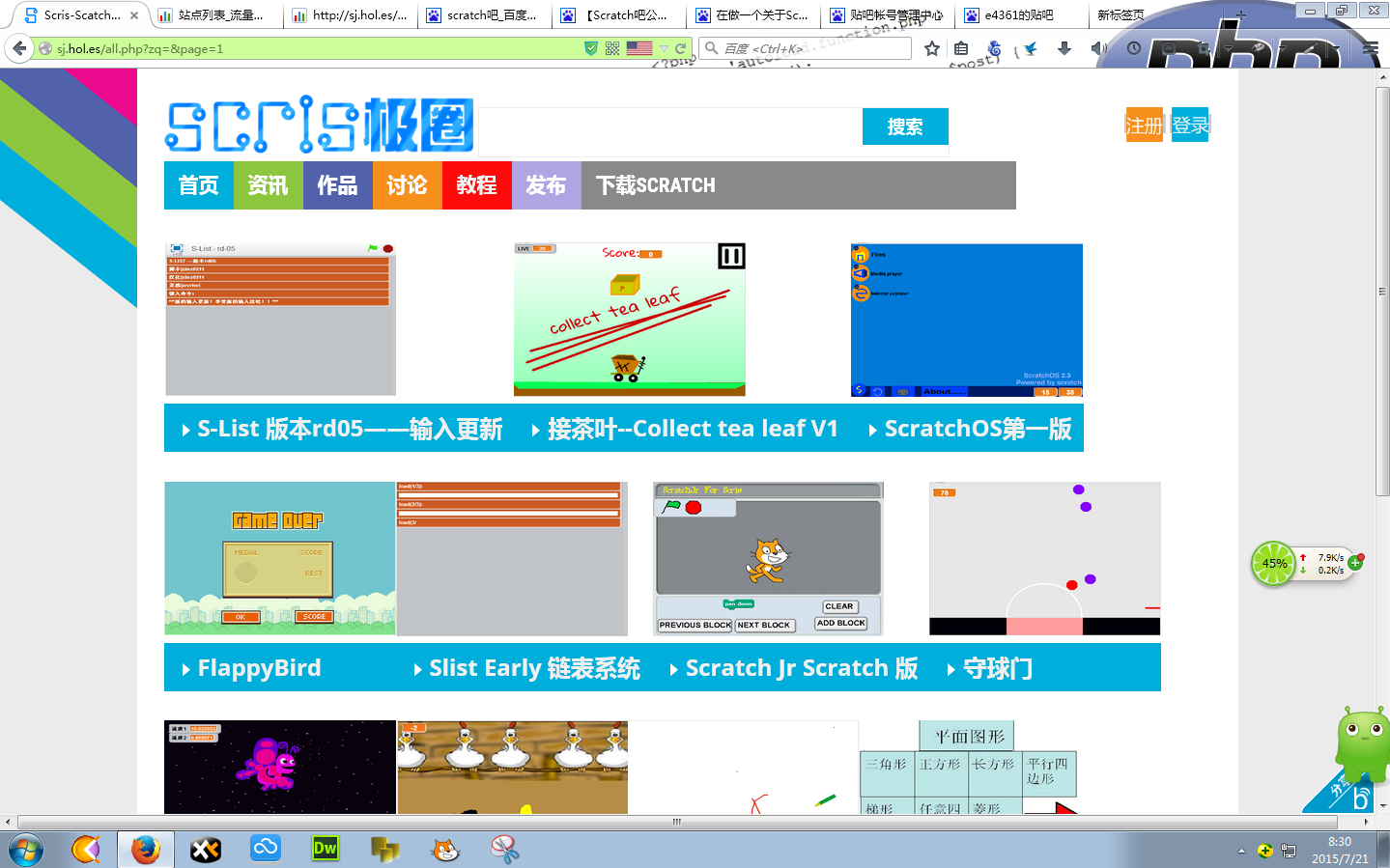Switch to the 站点列表_流量 tab
Image resolution: width=1390 pixels, height=868 pixels.
(x=218, y=14)
